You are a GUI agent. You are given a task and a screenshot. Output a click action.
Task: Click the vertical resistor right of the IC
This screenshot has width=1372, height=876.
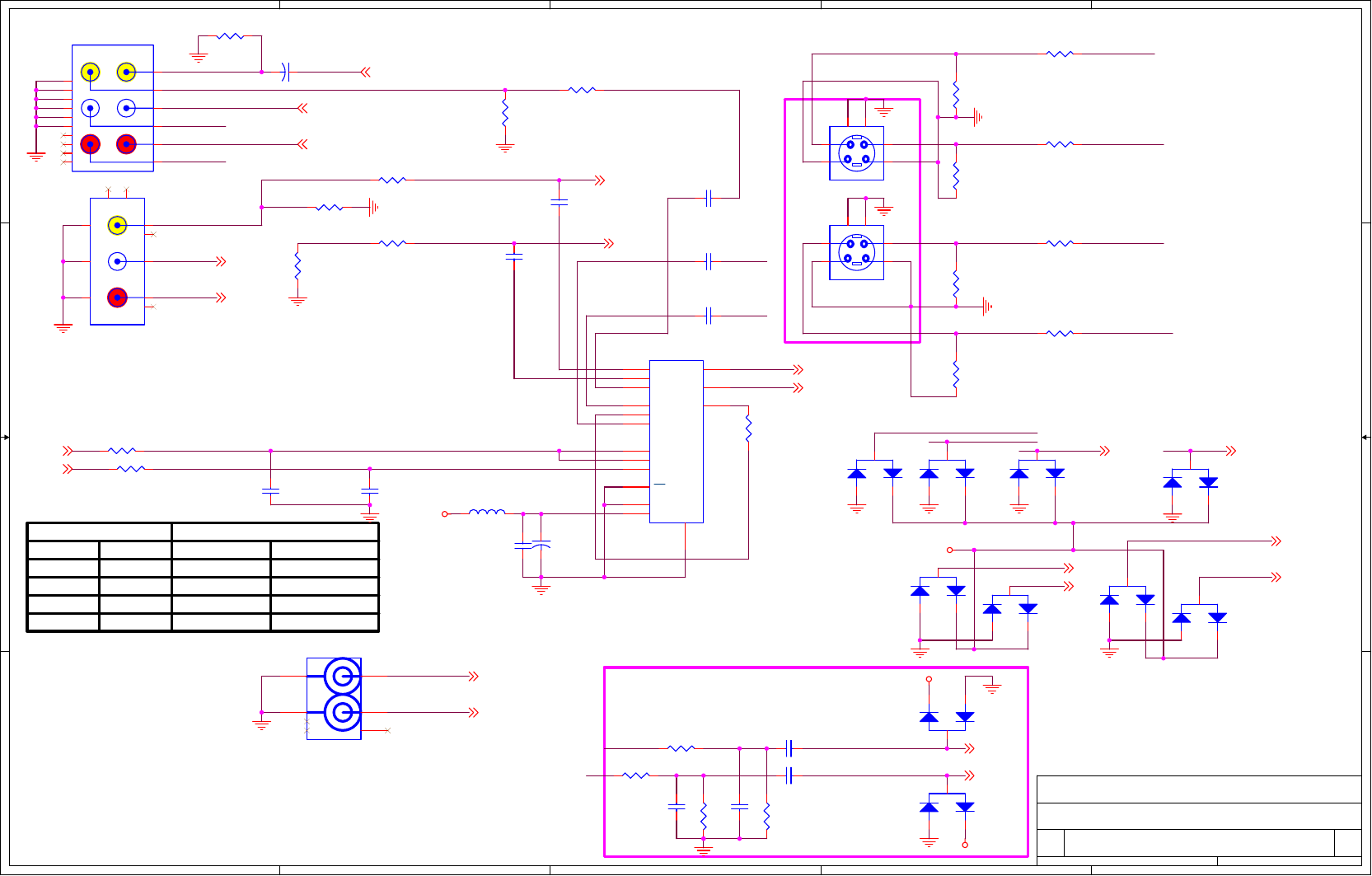pyautogui.click(x=748, y=429)
